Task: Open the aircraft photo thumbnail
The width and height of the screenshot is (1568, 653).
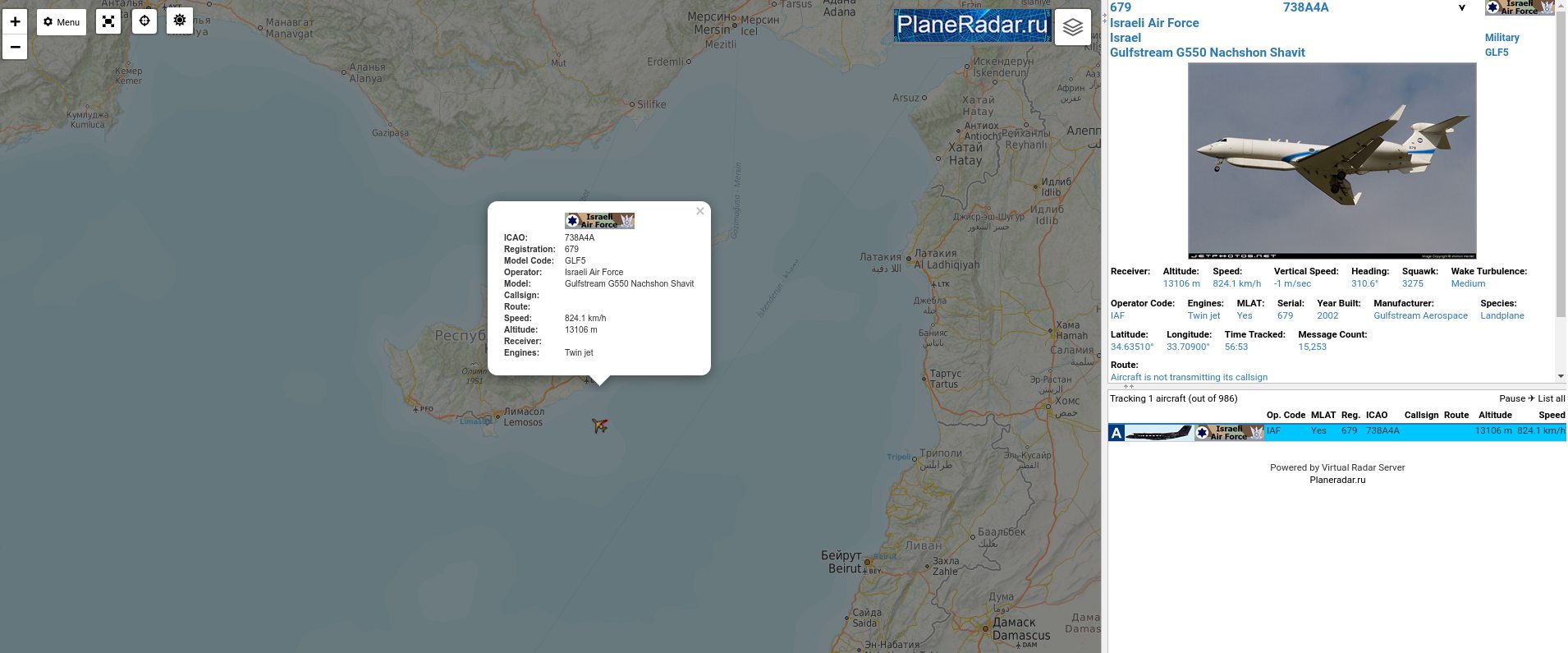Action: click(1332, 160)
